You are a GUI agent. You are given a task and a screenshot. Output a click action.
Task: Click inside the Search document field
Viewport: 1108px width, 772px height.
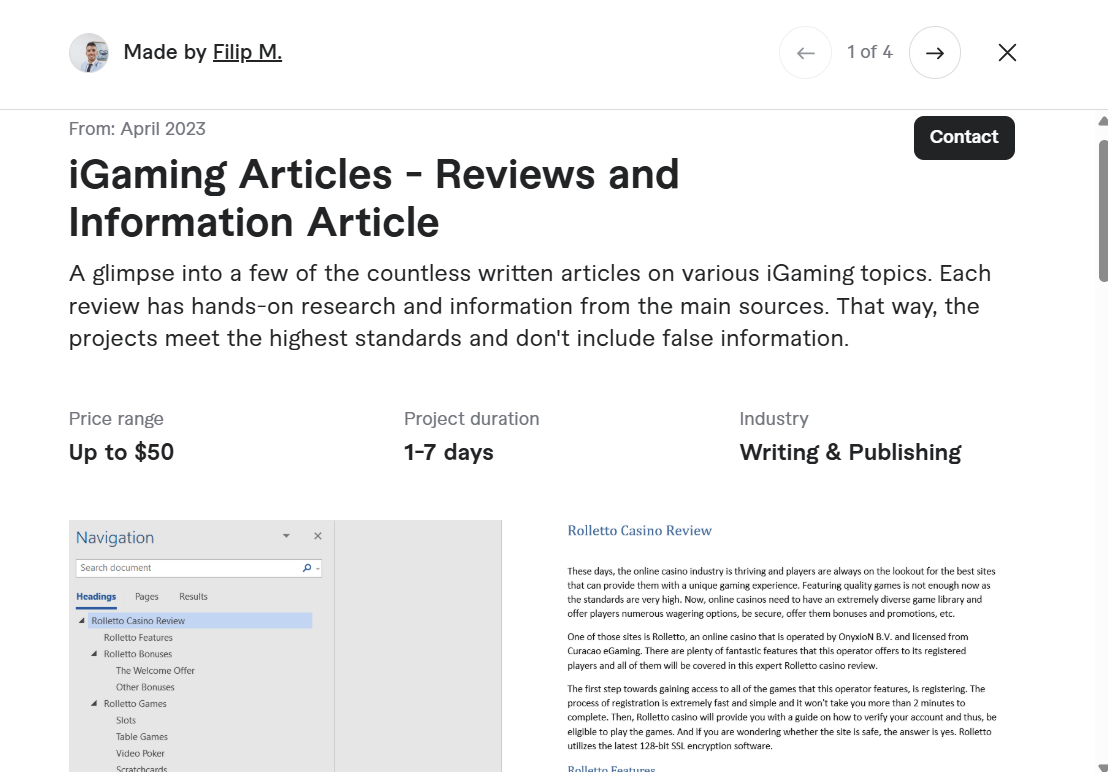(x=180, y=567)
